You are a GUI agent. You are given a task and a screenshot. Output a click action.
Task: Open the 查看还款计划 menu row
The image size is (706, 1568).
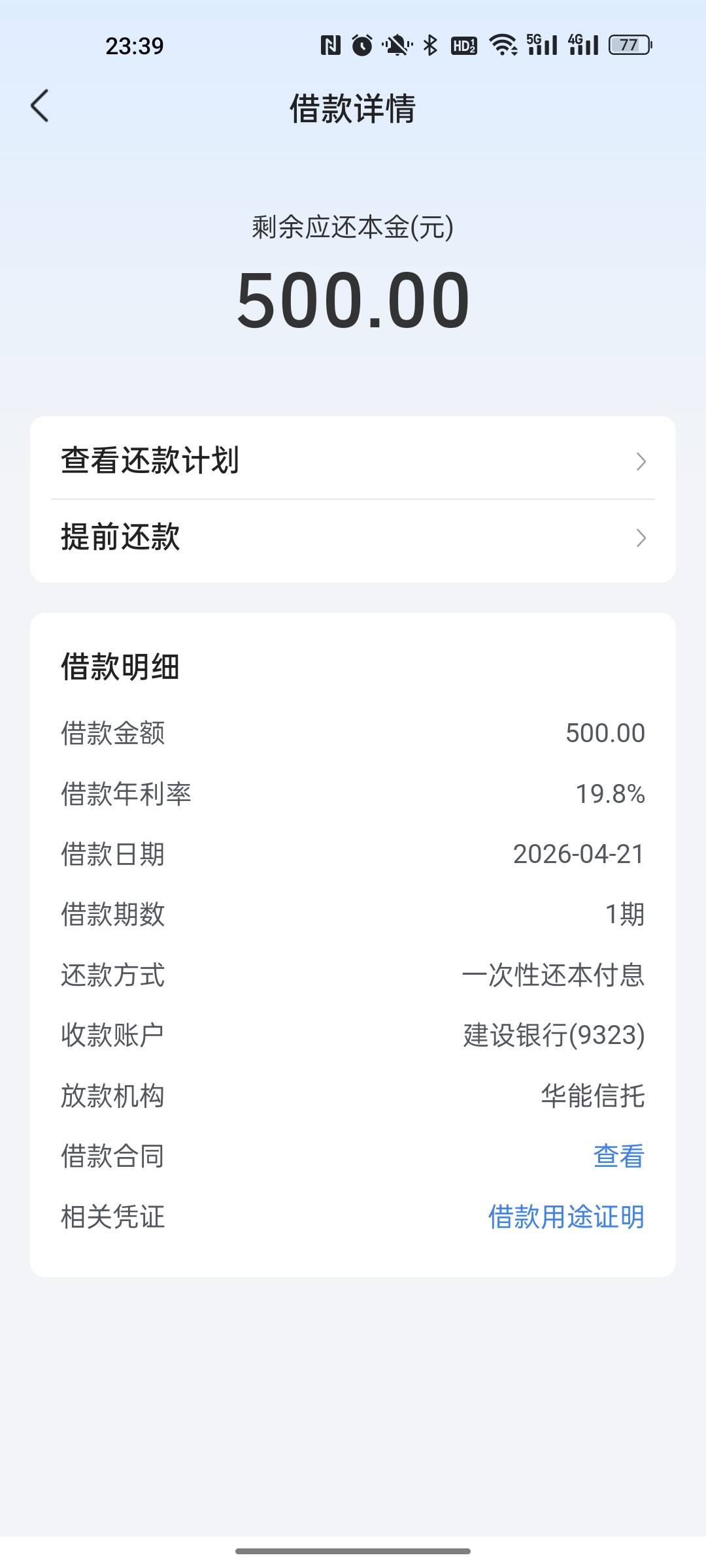click(x=353, y=461)
